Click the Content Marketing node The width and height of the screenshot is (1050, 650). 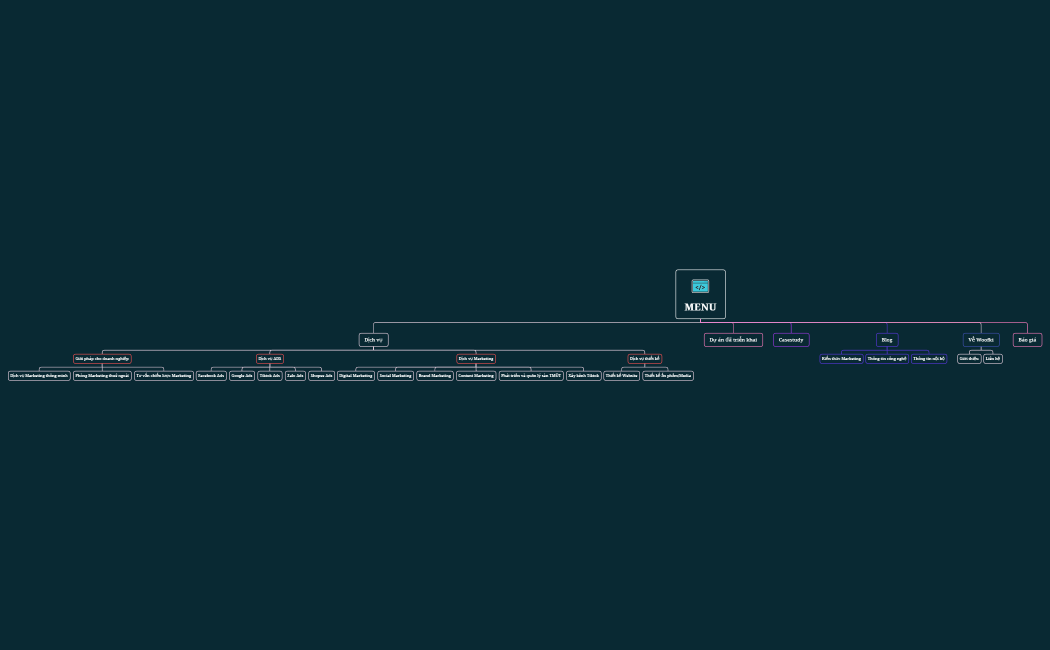click(476, 376)
